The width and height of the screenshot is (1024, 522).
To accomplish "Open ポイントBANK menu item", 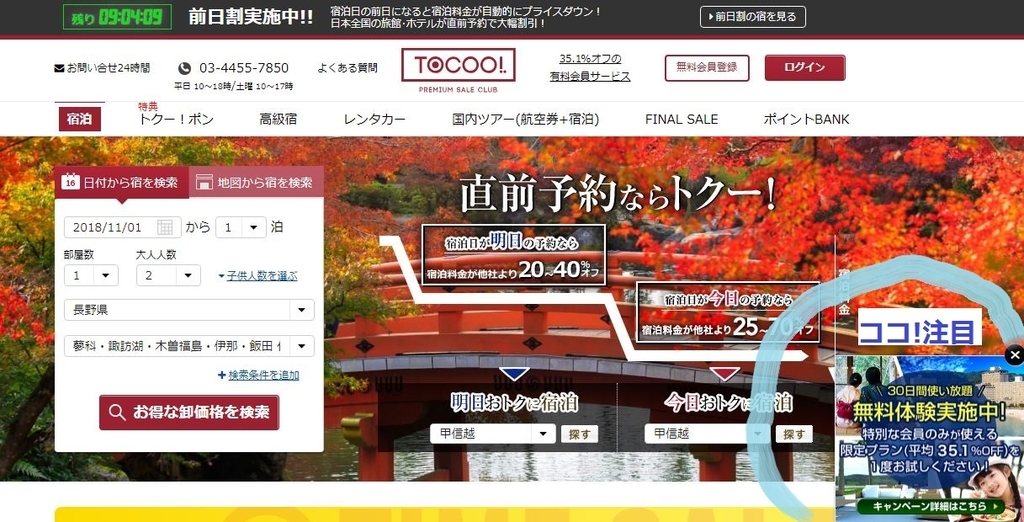I will [x=807, y=120].
